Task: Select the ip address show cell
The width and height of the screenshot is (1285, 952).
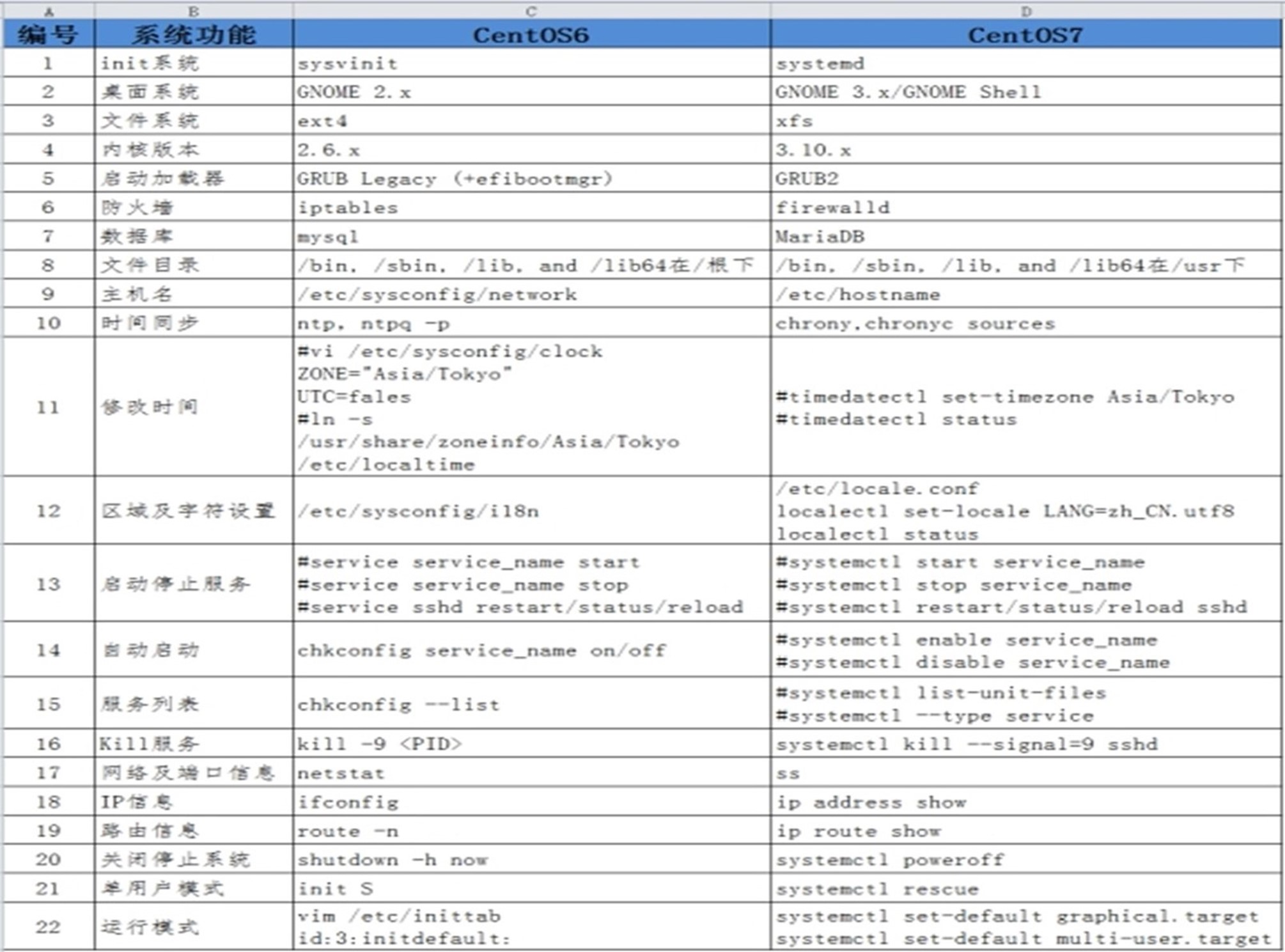Action: 1026,801
